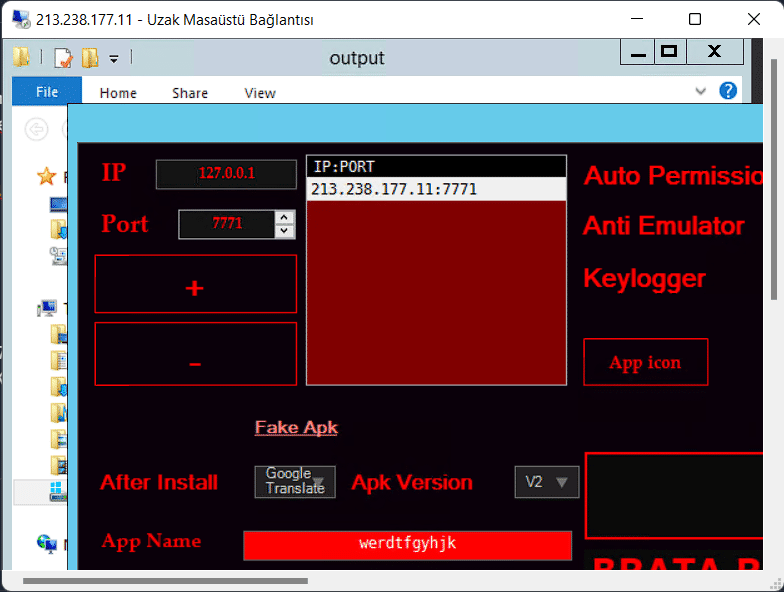Click the Port field showing 7771
Image resolution: width=784 pixels, height=592 pixels.
227,224
